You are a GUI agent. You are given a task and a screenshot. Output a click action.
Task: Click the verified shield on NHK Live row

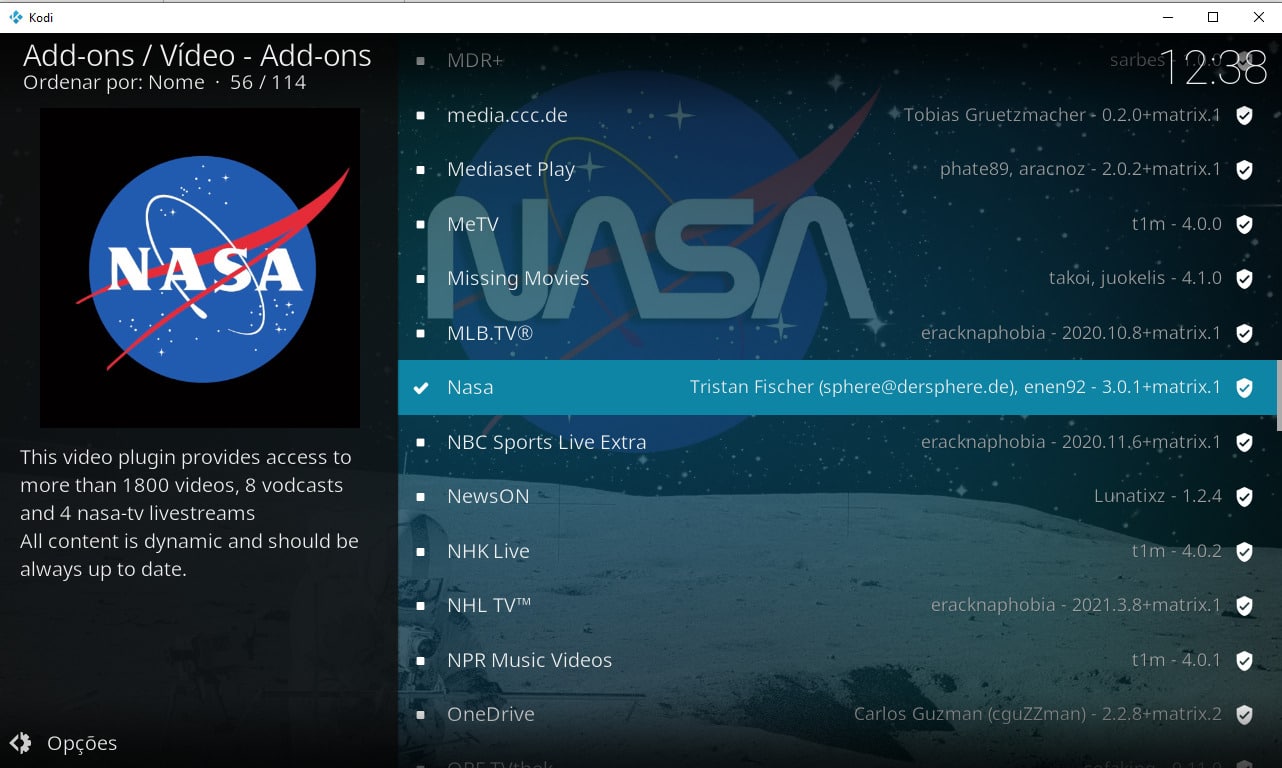tap(1244, 552)
